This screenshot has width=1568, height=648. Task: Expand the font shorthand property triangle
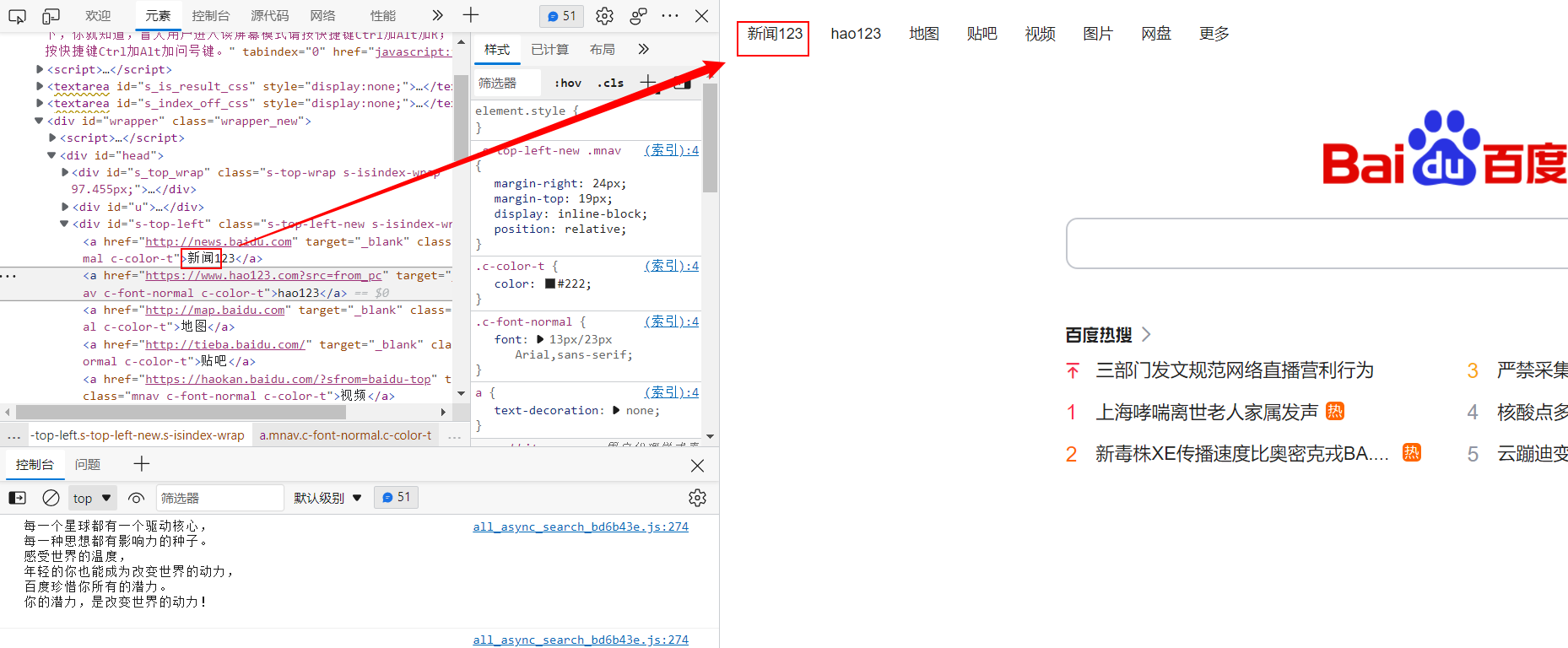[x=540, y=339]
